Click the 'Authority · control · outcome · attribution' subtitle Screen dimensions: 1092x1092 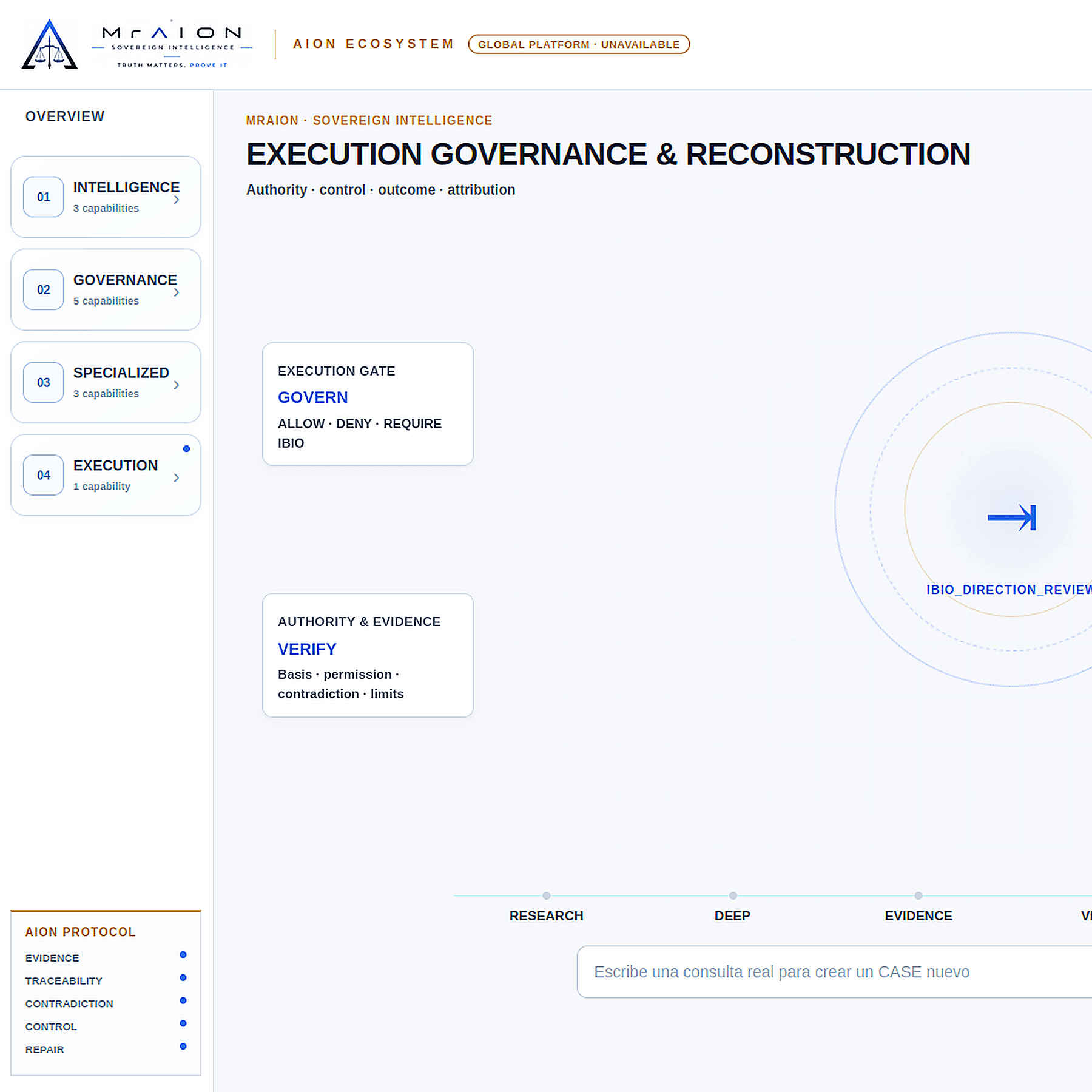click(380, 190)
